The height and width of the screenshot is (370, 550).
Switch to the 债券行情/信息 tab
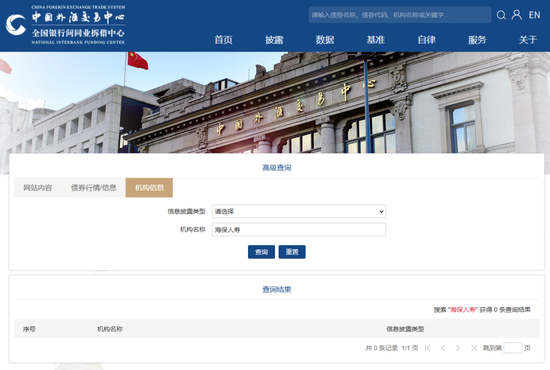[x=94, y=188]
